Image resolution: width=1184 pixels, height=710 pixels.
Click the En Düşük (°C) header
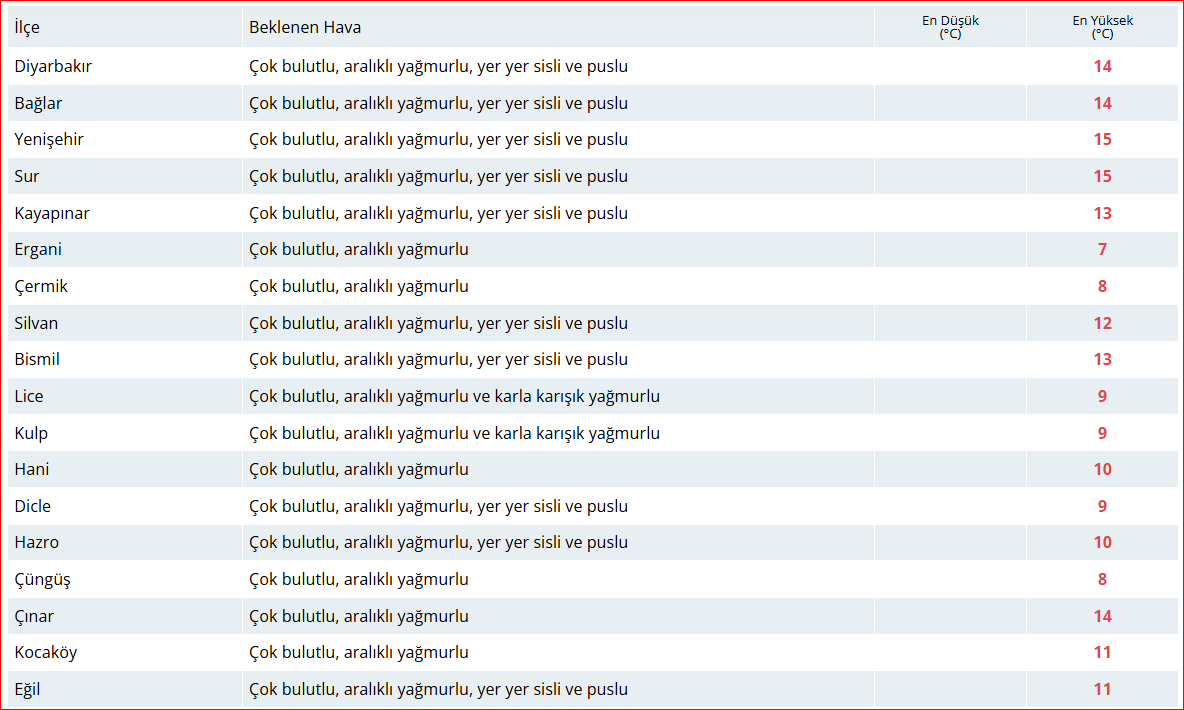tap(949, 27)
